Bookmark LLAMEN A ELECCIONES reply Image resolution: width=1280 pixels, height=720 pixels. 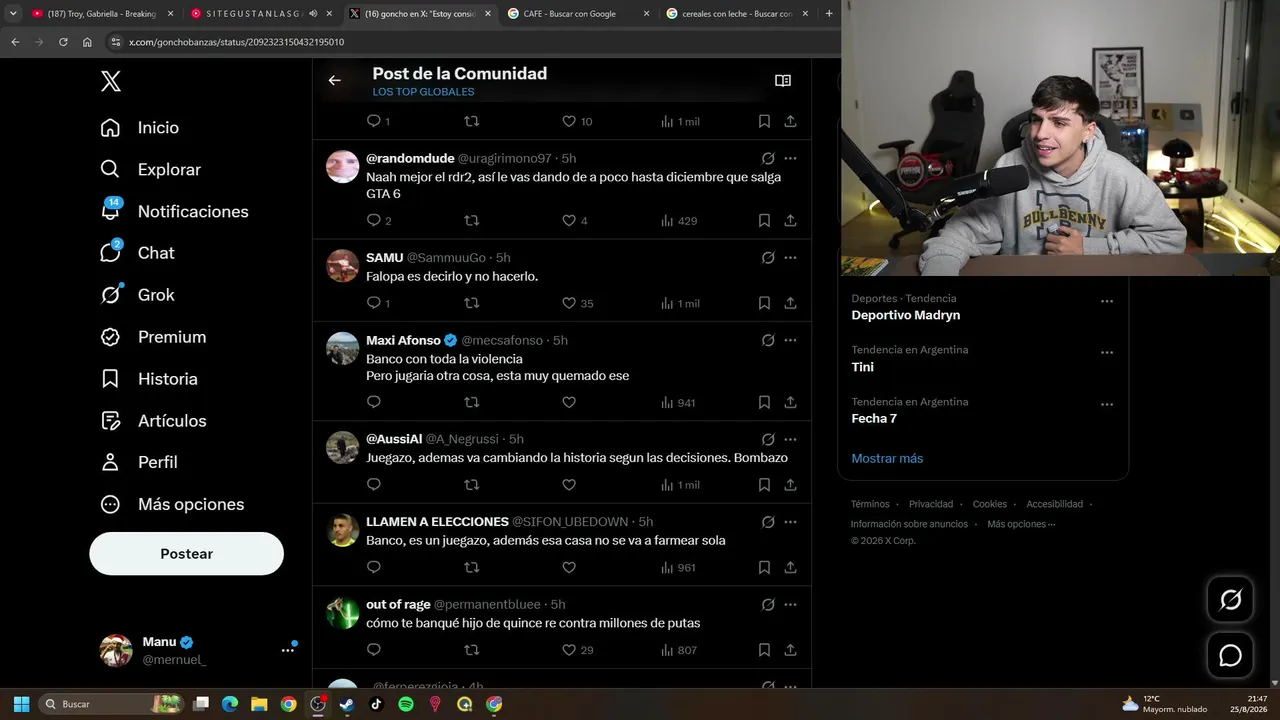pos(764,568)
